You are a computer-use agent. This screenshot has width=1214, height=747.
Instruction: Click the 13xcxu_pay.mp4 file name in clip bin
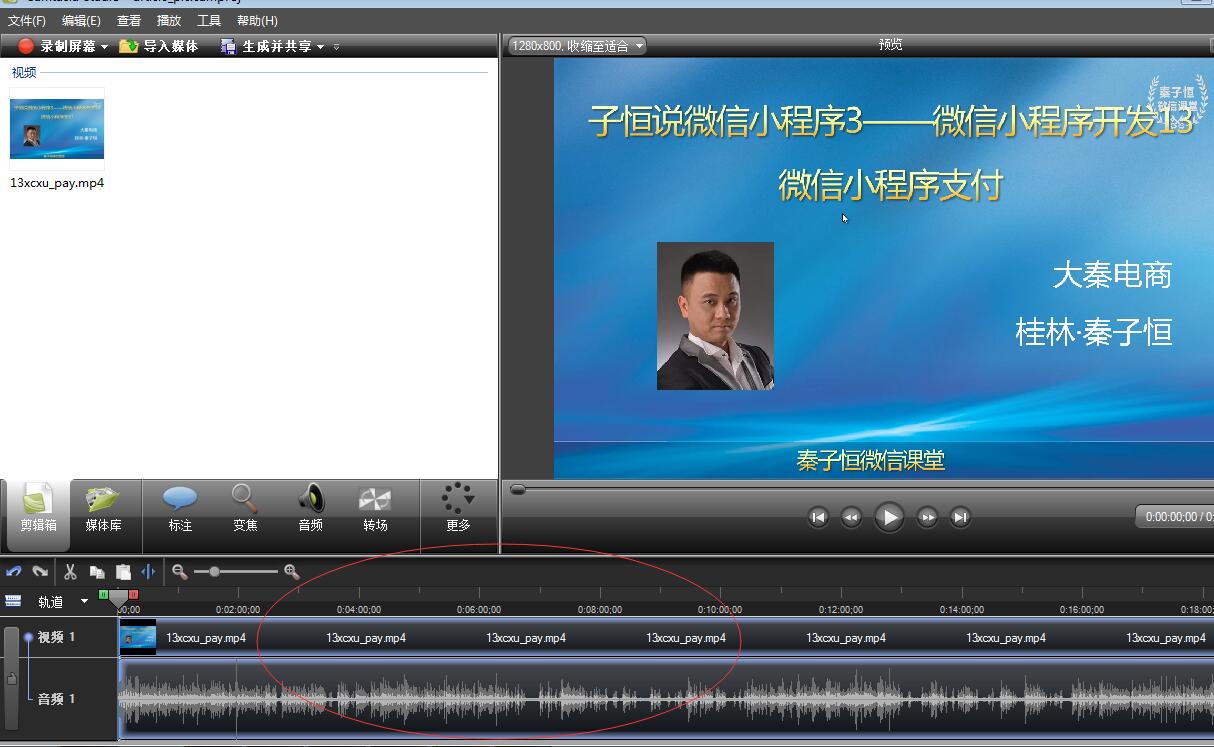click(57, 183)
